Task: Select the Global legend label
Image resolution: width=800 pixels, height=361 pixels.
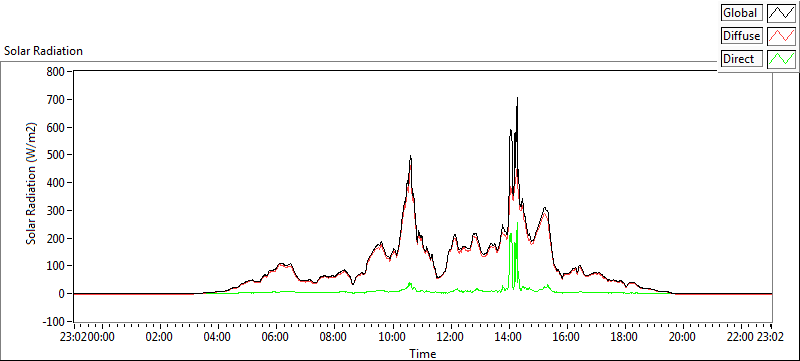Action: click(x=742, y=12)
